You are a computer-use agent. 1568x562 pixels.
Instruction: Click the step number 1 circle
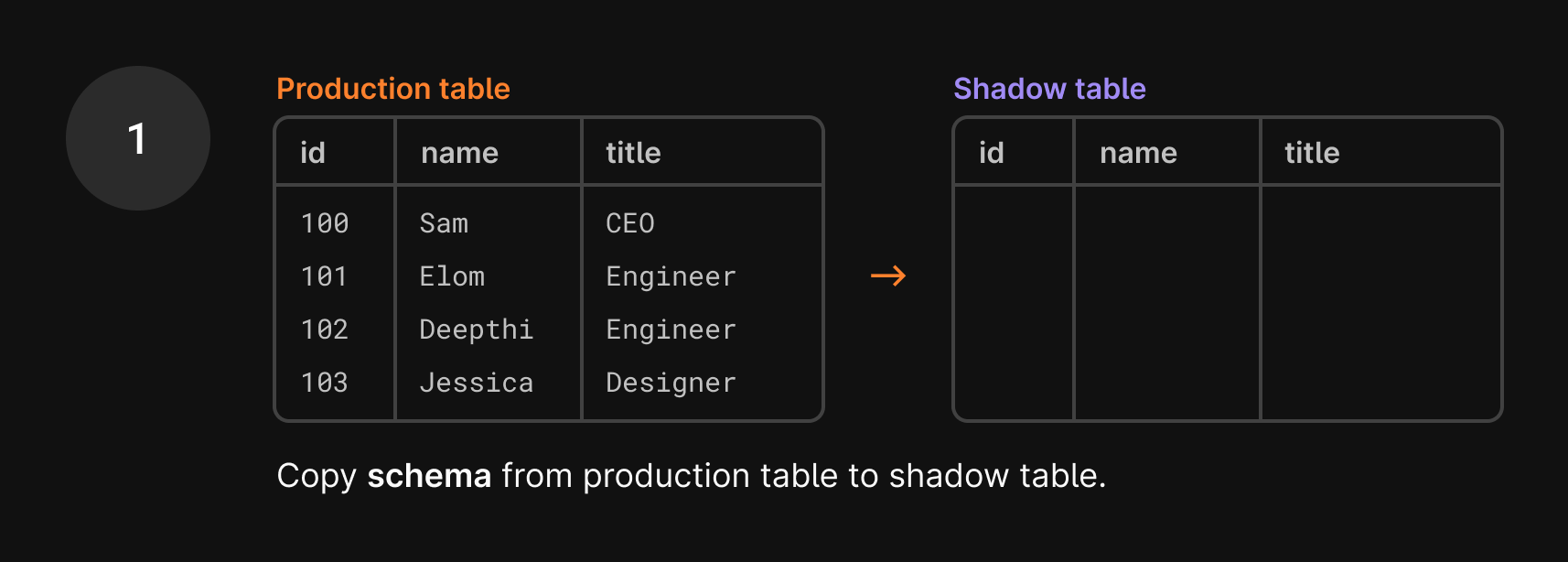coord(138,138)
